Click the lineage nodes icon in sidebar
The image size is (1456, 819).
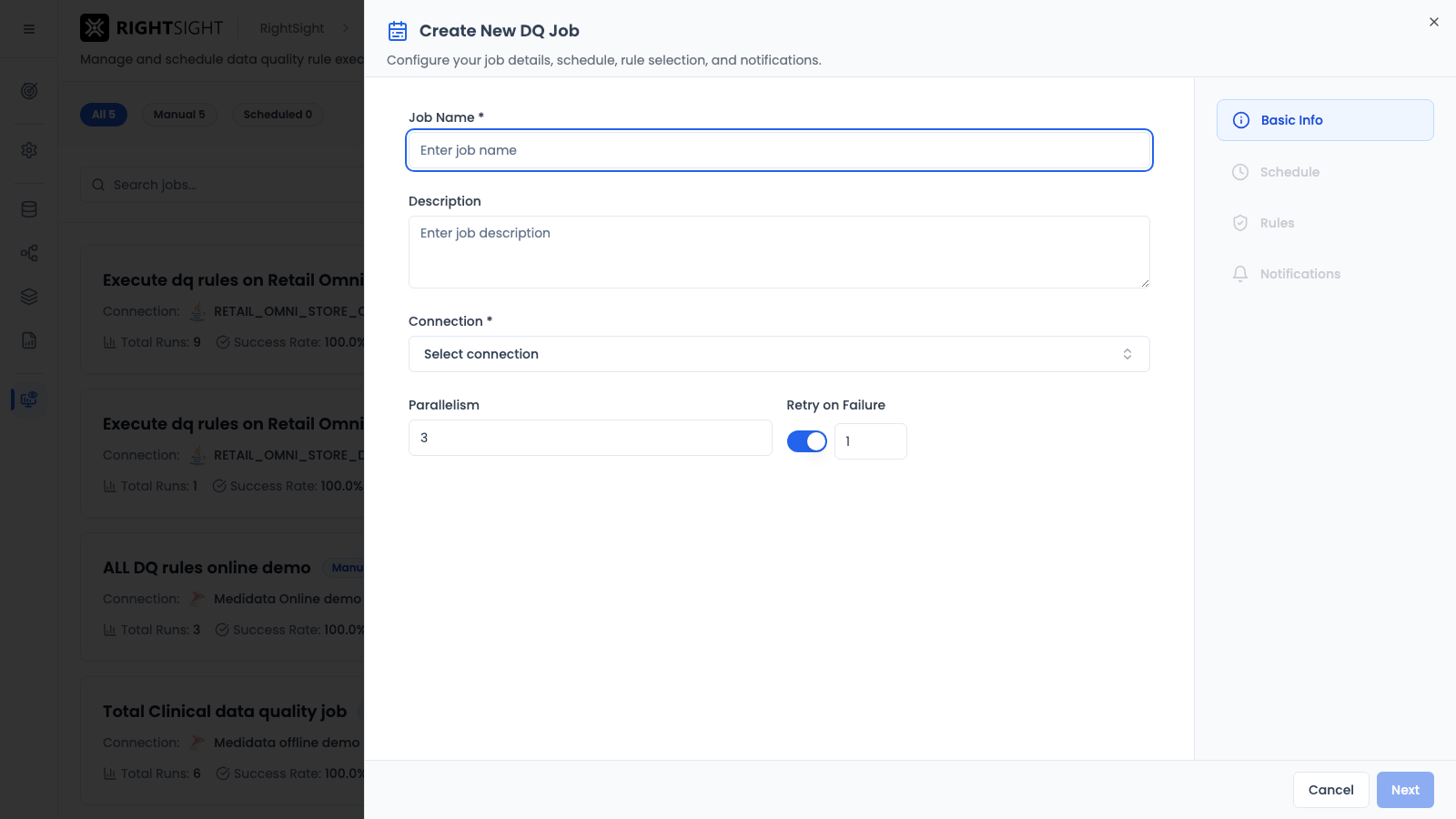pos(29,253)
